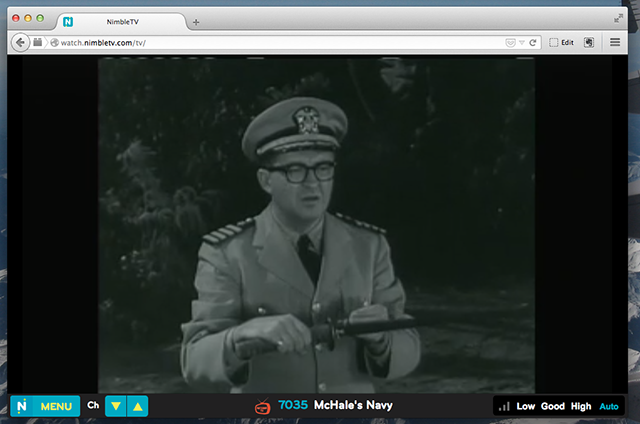Click the red TV icon beside channel number
The width and height of the screenshot is (640, 424).
(x=263, y=406)
